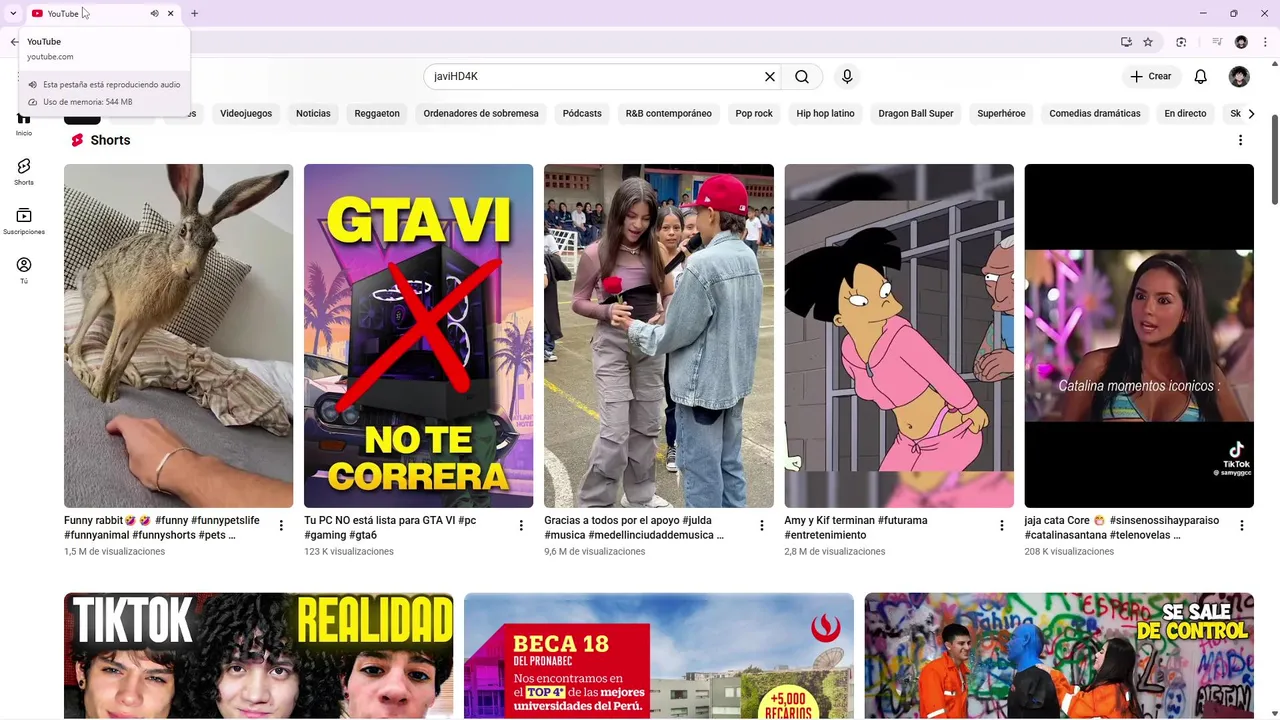Open options for jaja cata Core short

tap(1241, 526)
